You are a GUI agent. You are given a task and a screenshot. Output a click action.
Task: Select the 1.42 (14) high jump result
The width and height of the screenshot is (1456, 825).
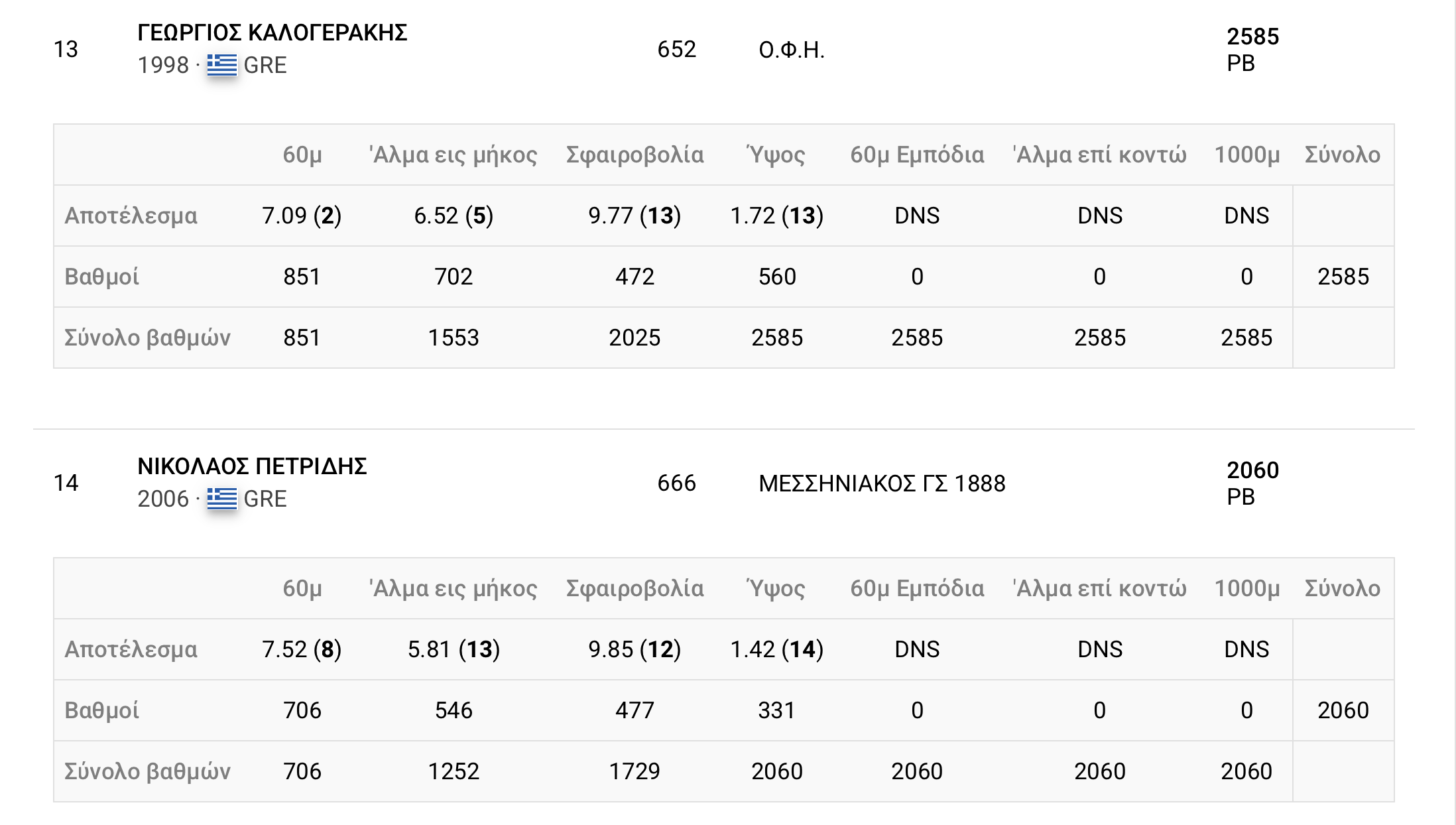click(x=776, y=649)
